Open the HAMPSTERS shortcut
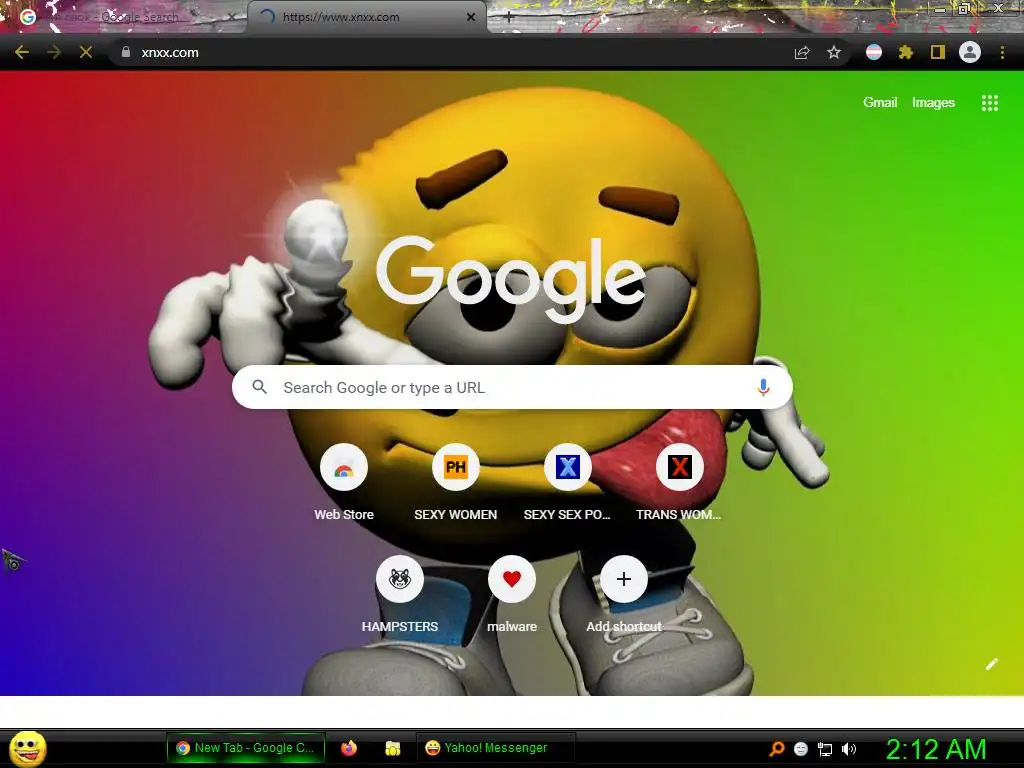The height and width of the screenshot is (768, 1024). (400, 579)
